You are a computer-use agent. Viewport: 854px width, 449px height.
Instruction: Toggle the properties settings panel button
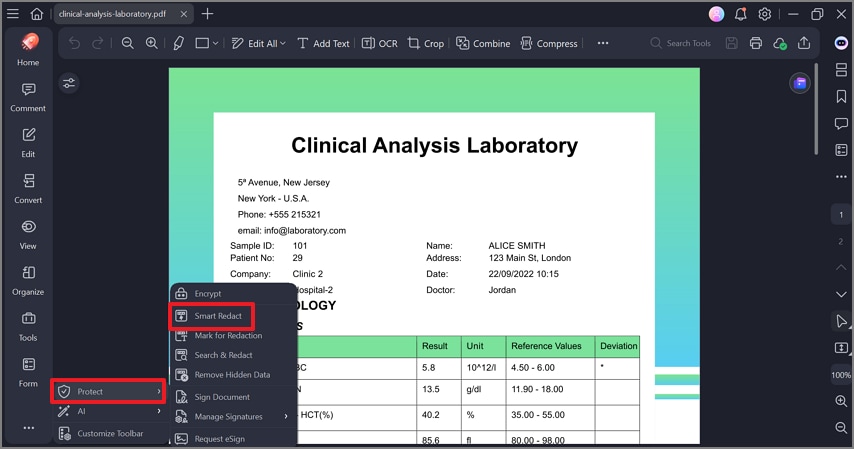click(69, 83)
